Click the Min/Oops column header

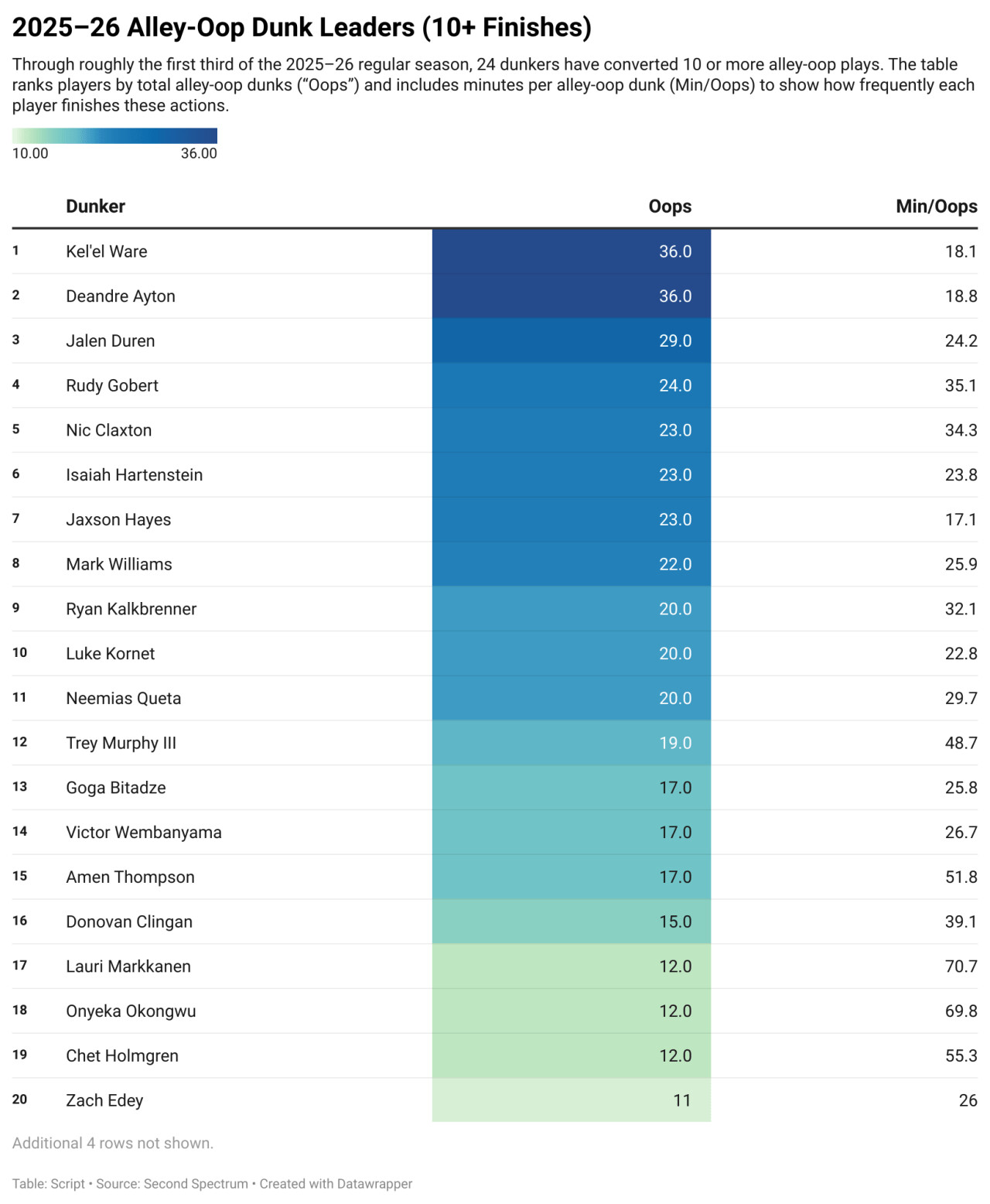pos(936,207)
